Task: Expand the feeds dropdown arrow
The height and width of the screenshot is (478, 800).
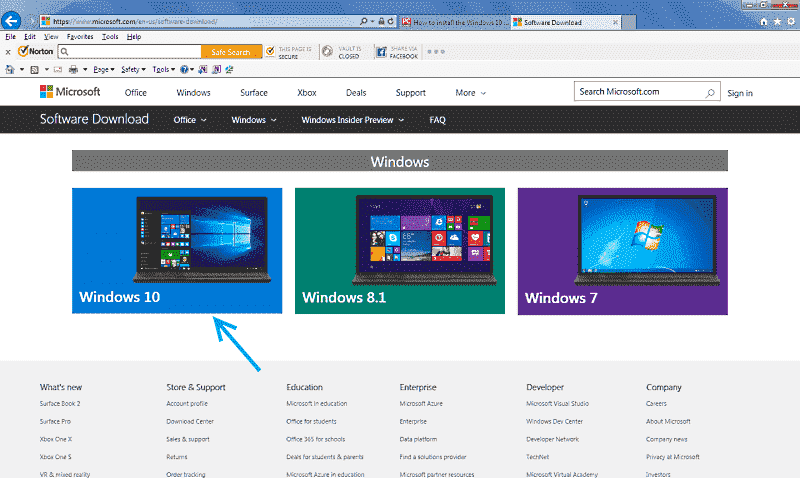Action: tap(46, 69)
